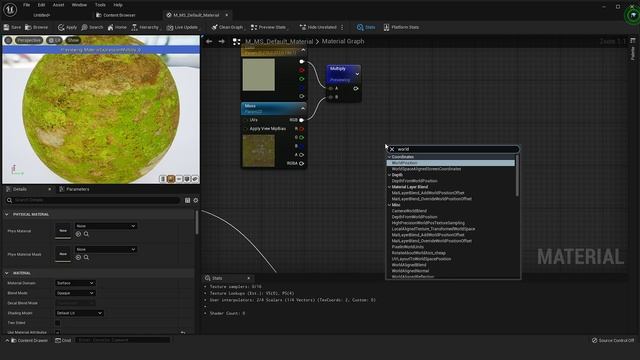This screenshot has height=360, width=640.
Task: Toggle Preview State in the toolbar
Action: tap(268, 27)
